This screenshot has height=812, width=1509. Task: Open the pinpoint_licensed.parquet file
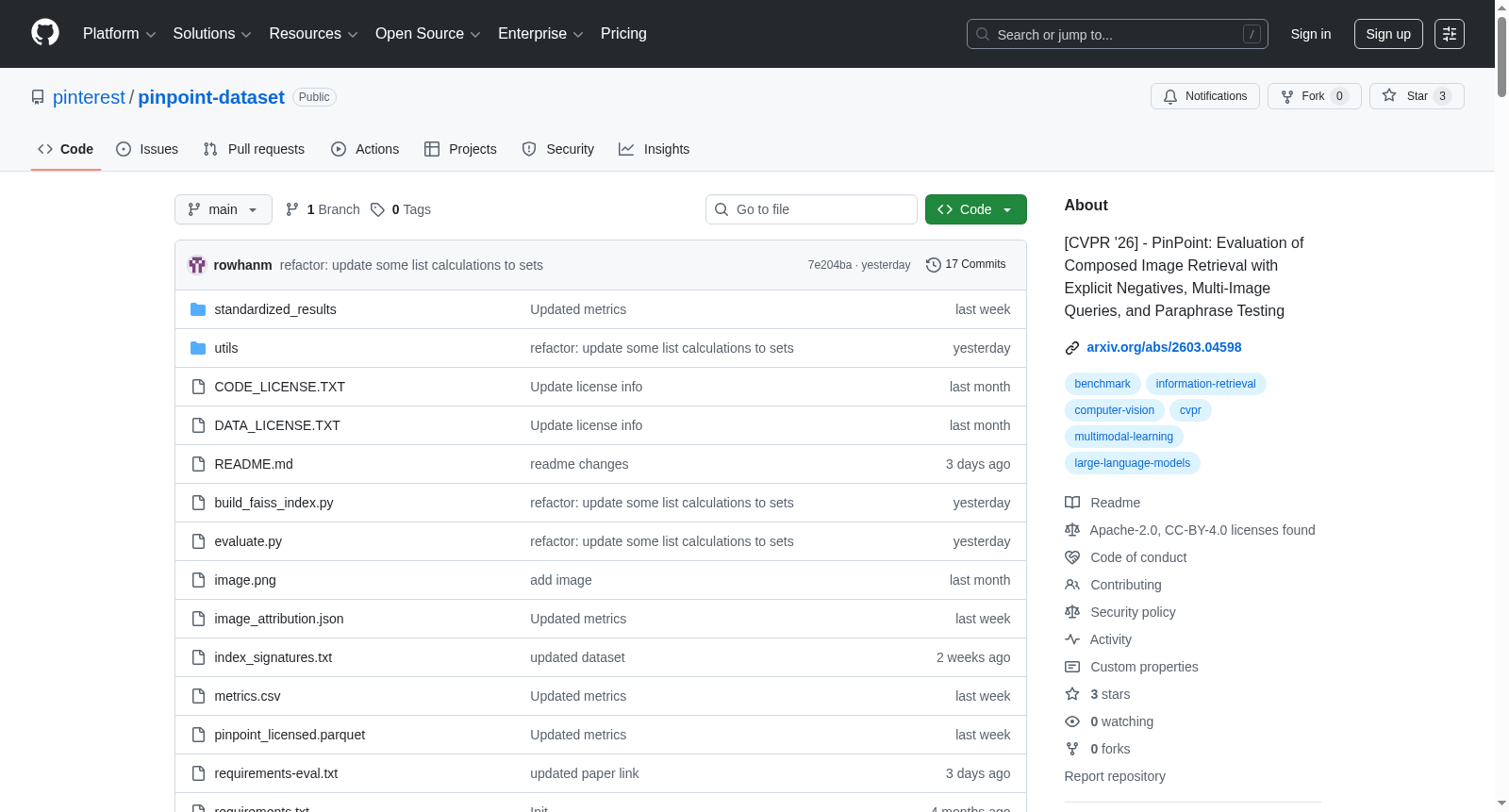coord(290,735)
